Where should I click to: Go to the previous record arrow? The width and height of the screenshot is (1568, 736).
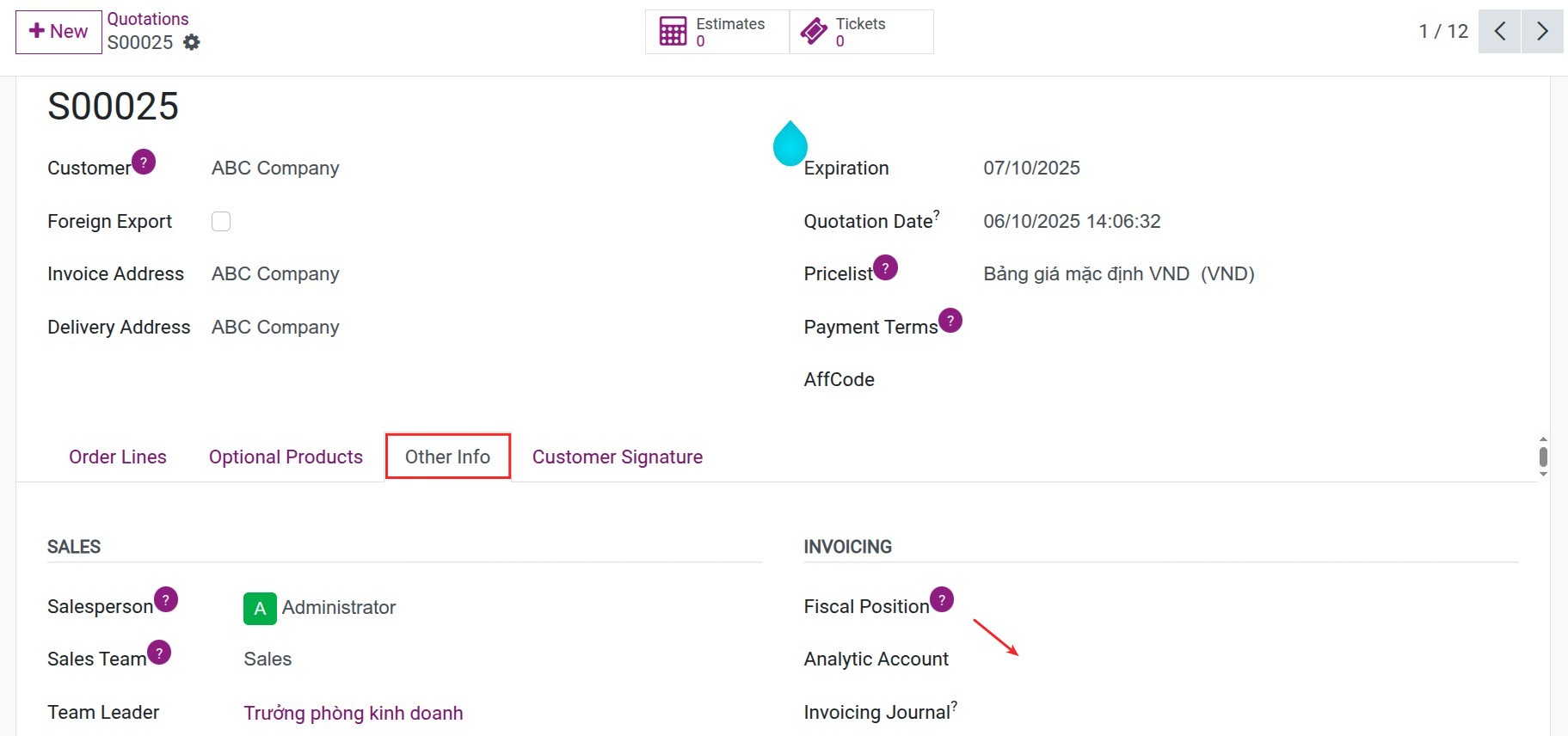pos(1499,32)
